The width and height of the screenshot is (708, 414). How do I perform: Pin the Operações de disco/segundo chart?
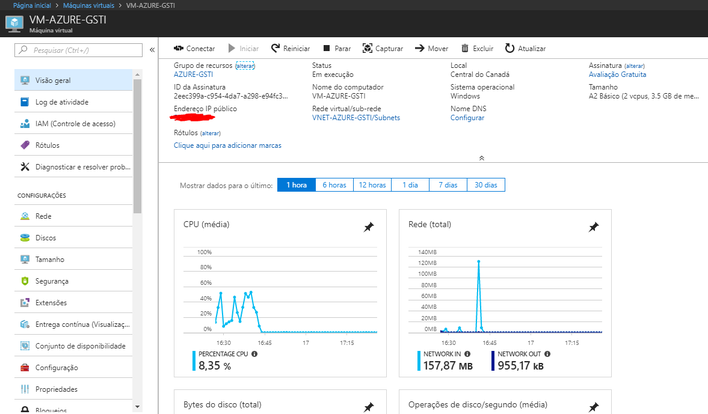pyautogui.click(x=594, y=407)
